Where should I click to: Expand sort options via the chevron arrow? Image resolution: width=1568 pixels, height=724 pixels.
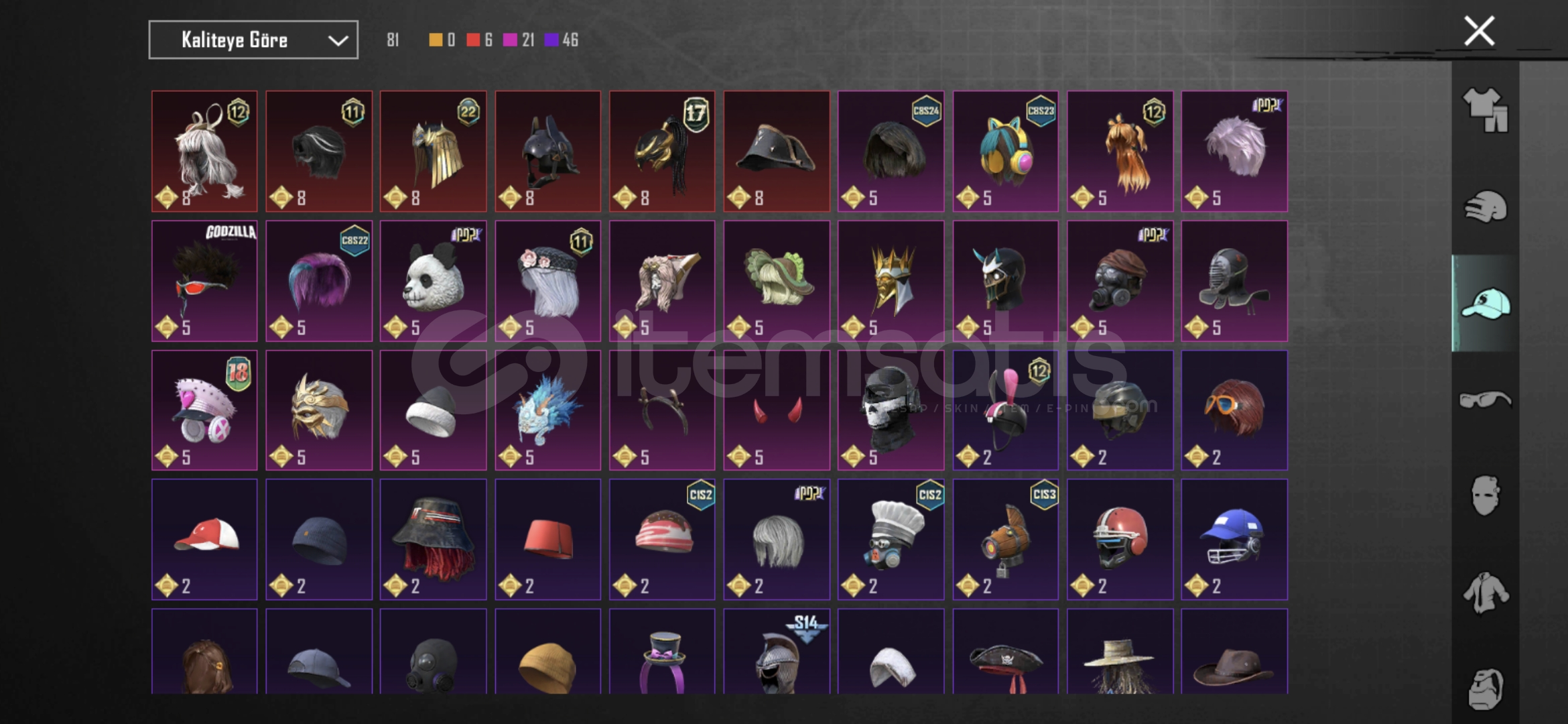point(338,41)
